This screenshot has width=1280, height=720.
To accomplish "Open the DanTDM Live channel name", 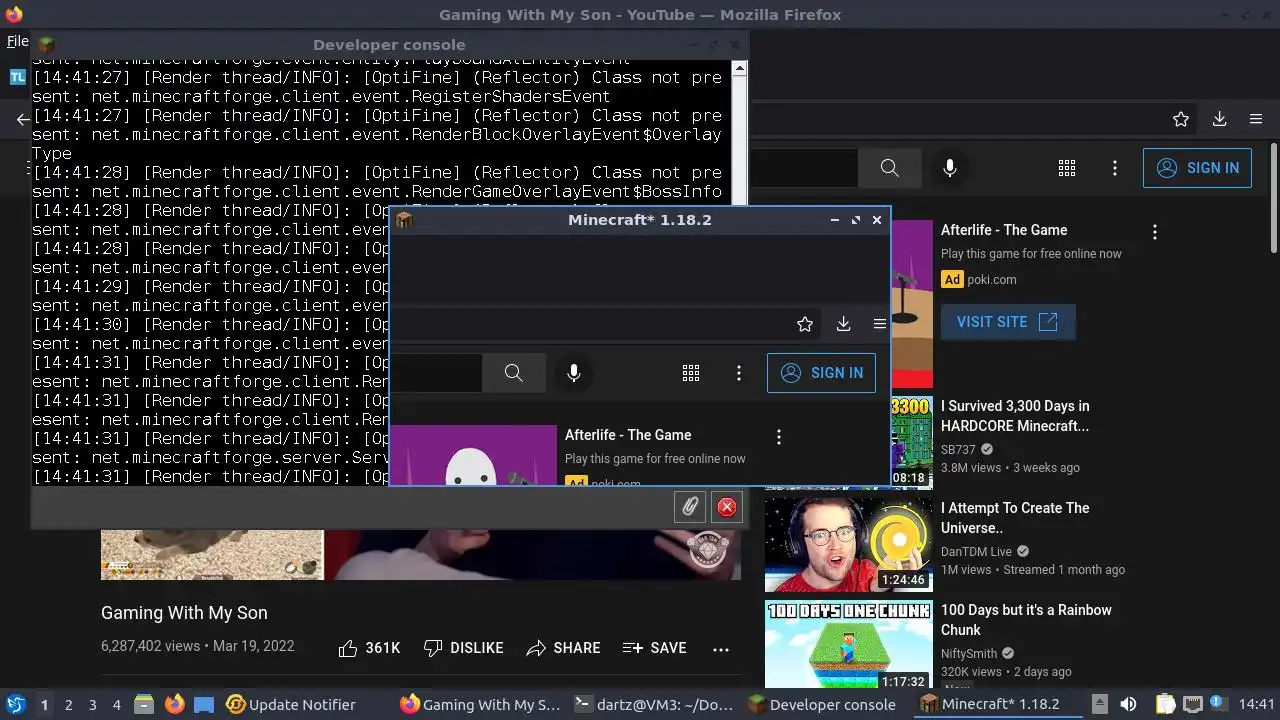I will click(977, 551).
